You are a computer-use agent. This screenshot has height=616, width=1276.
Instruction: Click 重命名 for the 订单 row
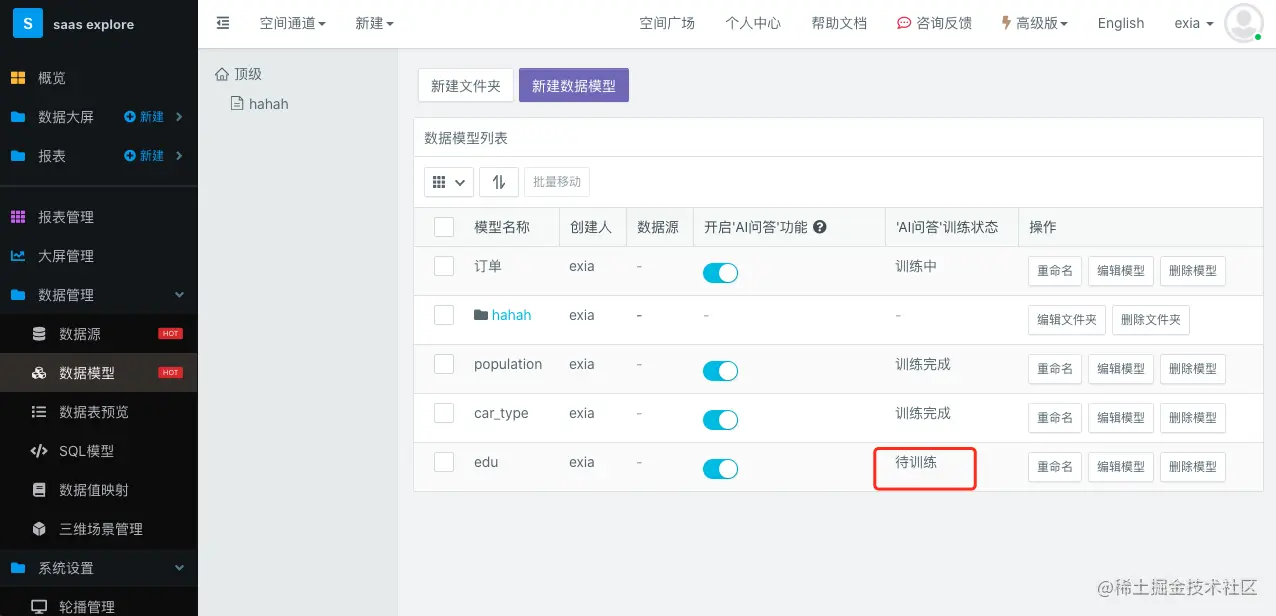(x=1055, y=271)
